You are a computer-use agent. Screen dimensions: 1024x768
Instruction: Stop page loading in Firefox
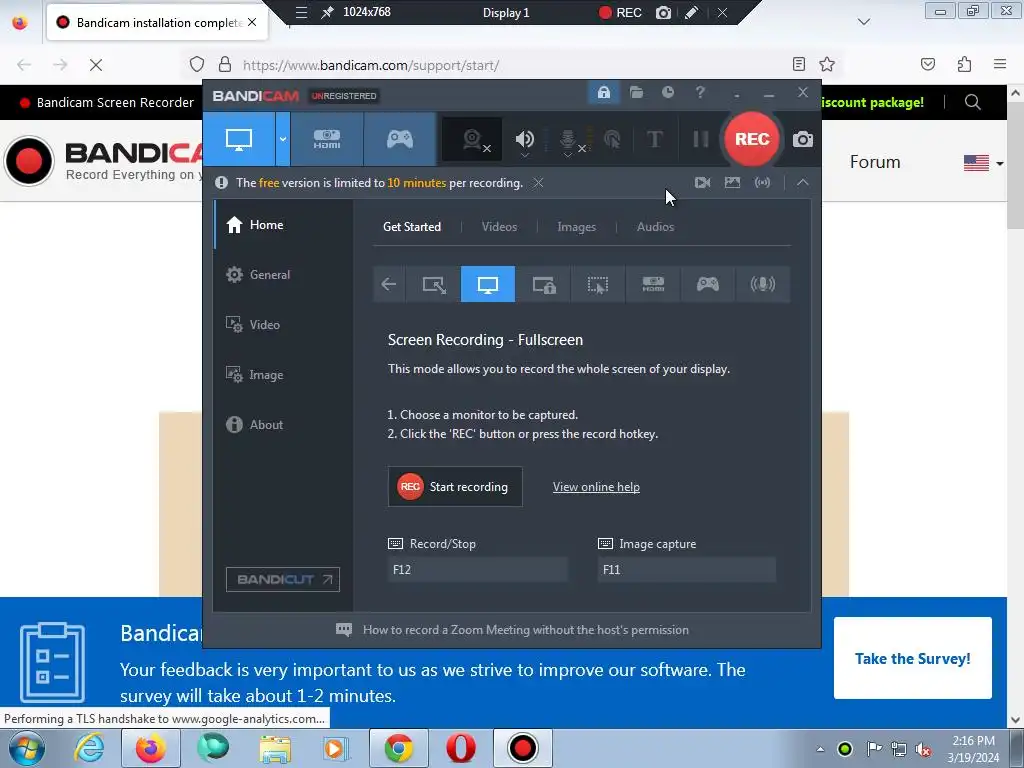coord(96,65)
